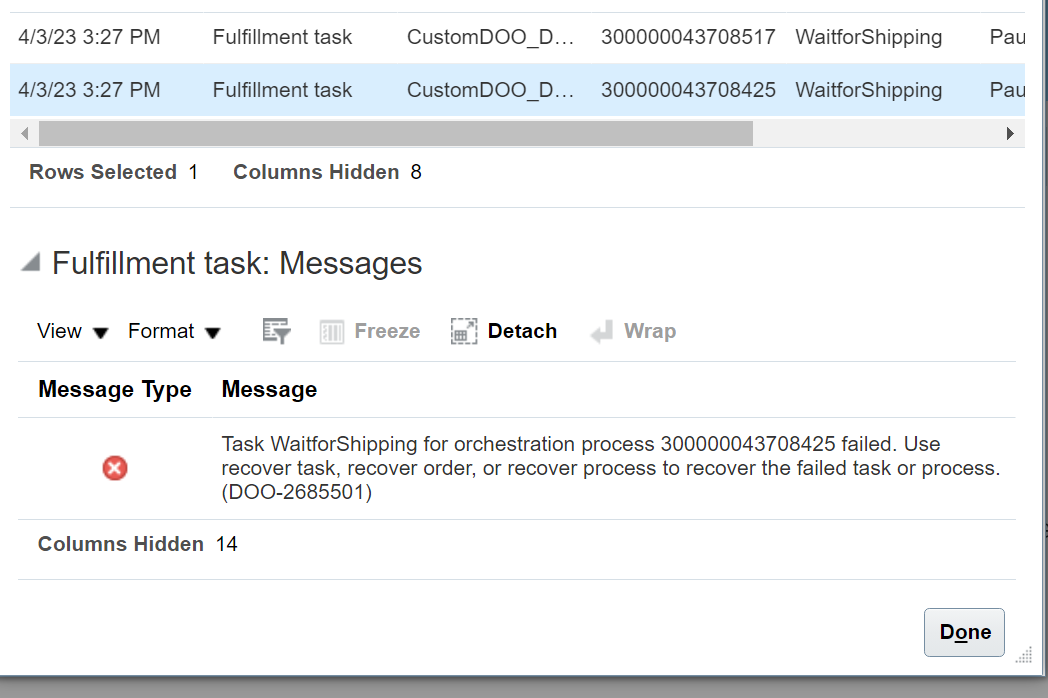The width and height of the screenshot is (1048, 698).
Task: Click the red error message icon
Action: pyautogui.click(x=114, y=468)
